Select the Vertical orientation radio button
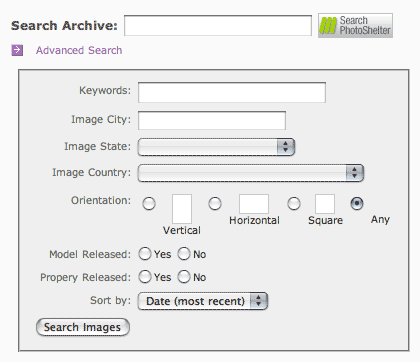The height and width of the screenshot is (362, 420). click(x=149, y=203)
